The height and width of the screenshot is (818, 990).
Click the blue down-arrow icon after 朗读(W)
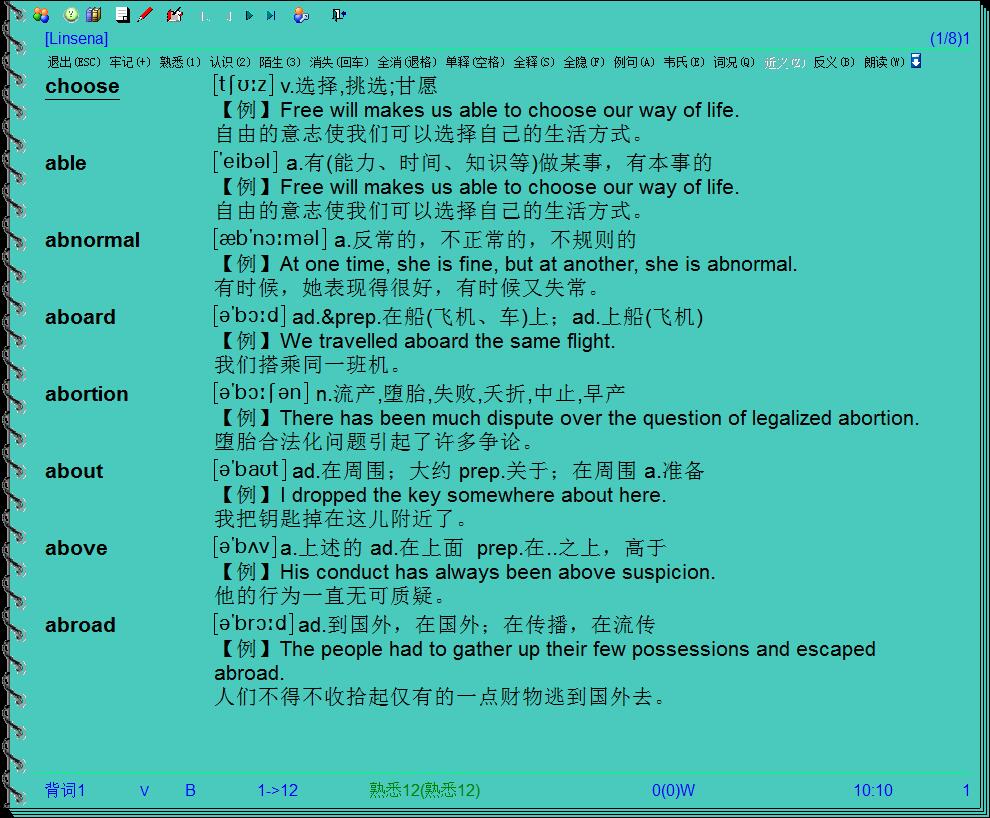(x=916, y=61)
